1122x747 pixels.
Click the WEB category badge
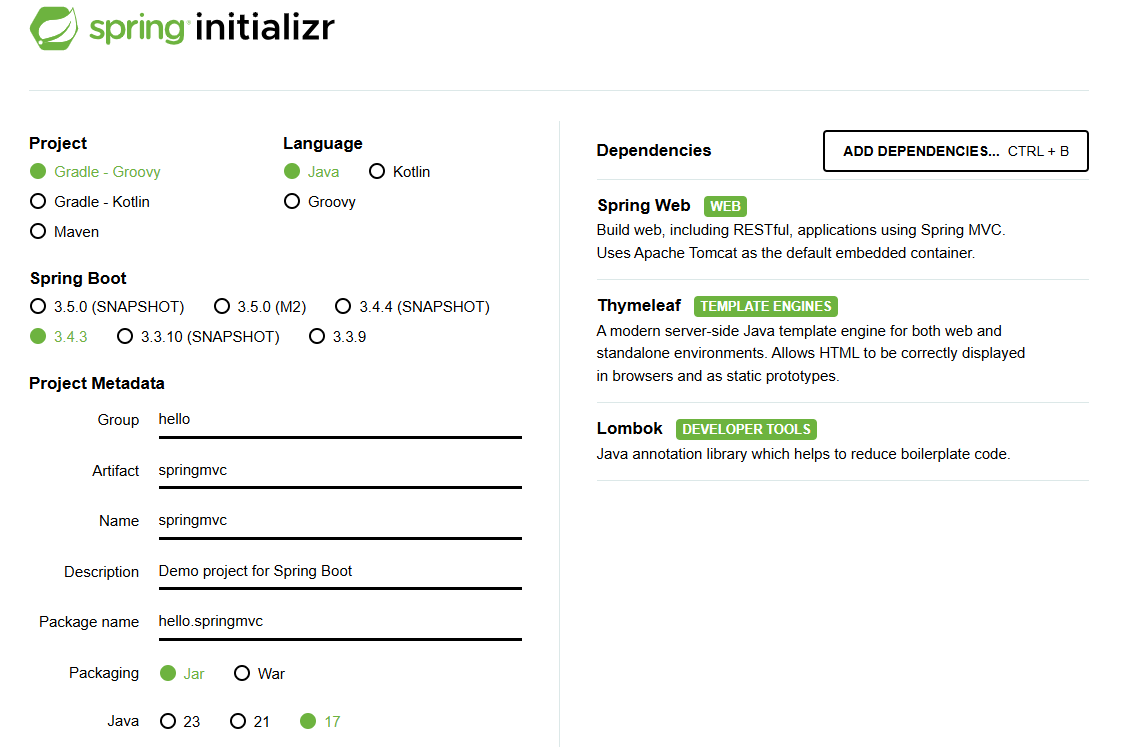[725, 206]
